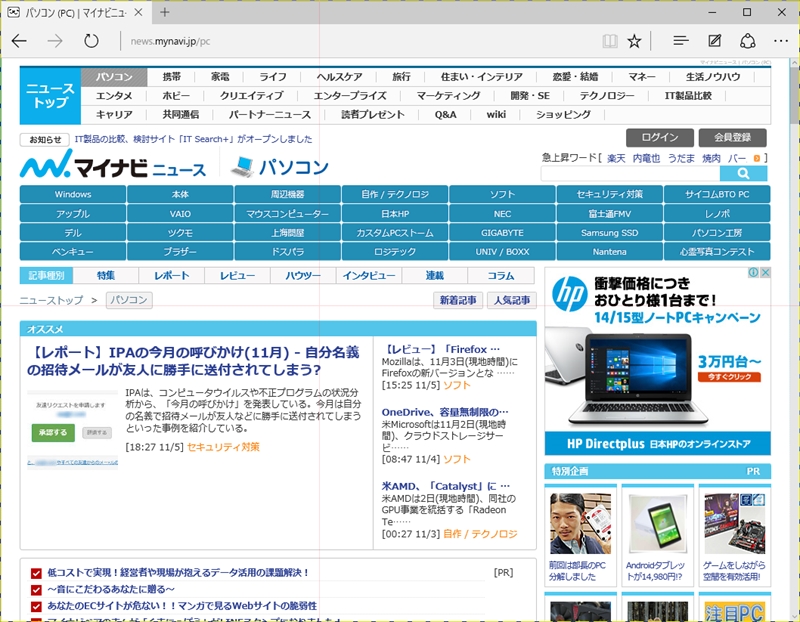Viewport: 800px width, 622px height.
Task: Click the 新着記事 button
Action: point(458,300)
